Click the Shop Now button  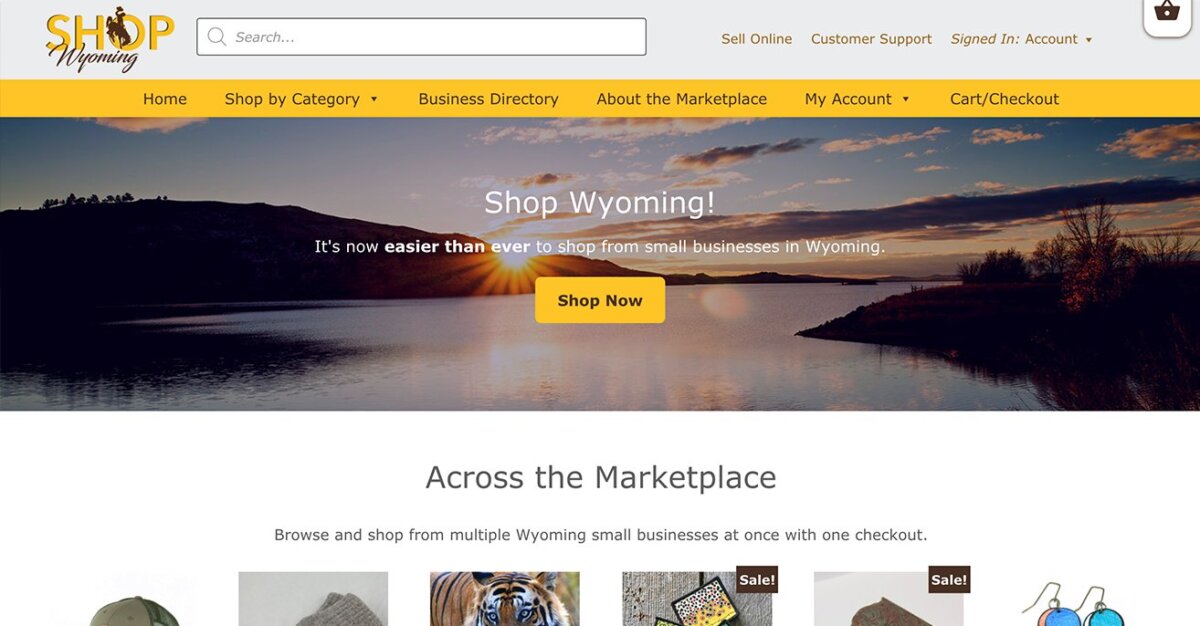pyautogui.click(x=600, y=300)
